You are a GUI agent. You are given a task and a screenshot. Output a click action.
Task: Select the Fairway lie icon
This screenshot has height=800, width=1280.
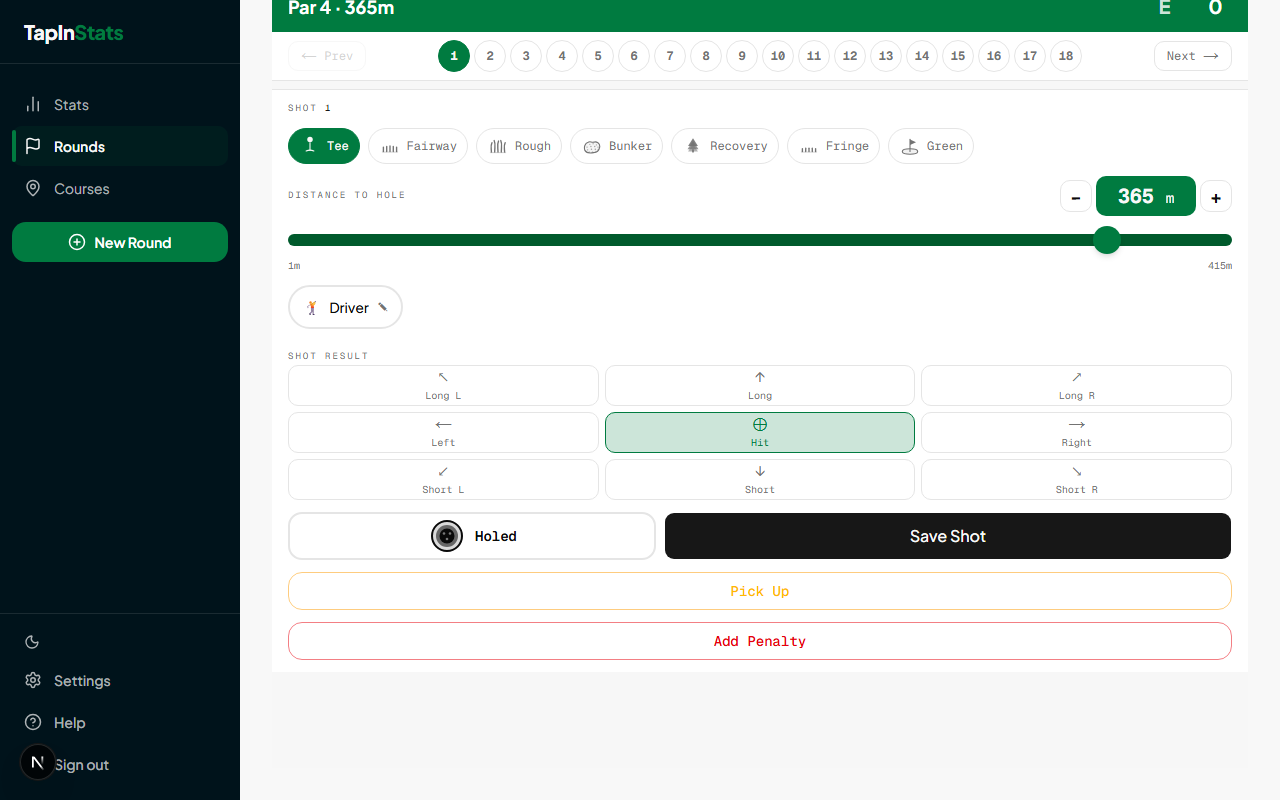click(388, 146)
